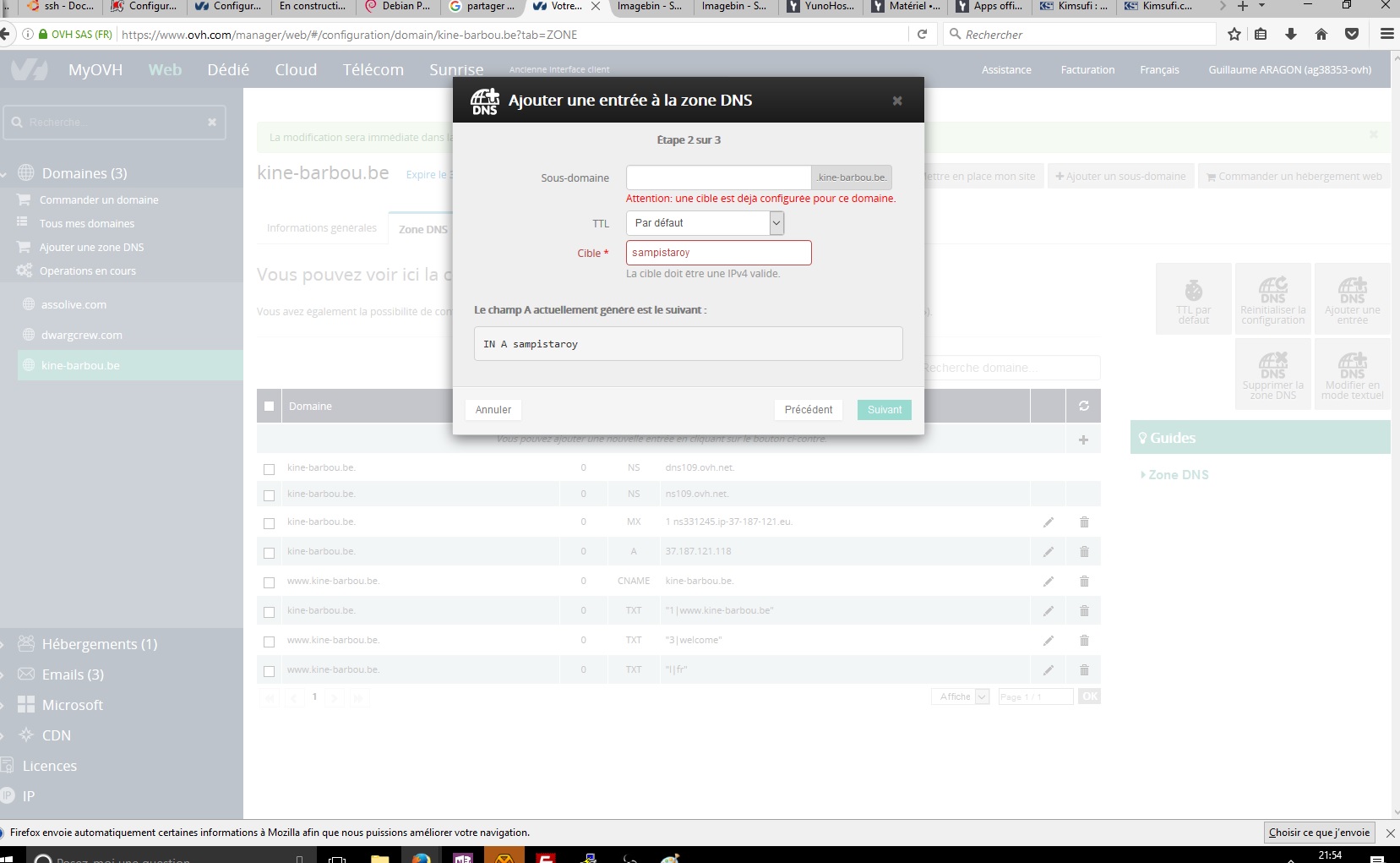
Task: Check the TXT "3|welcome" row
Action: 269,642
